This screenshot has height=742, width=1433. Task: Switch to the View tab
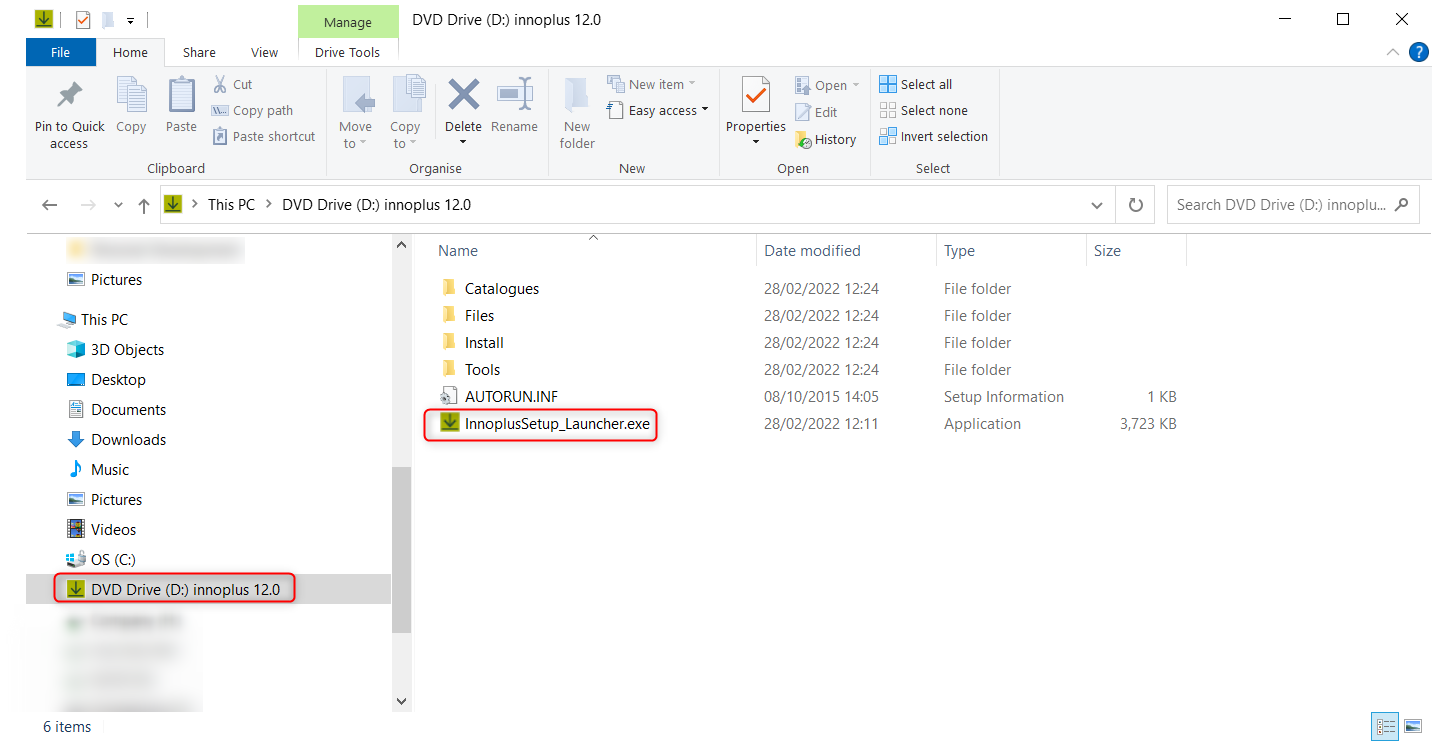click(264, 52)
